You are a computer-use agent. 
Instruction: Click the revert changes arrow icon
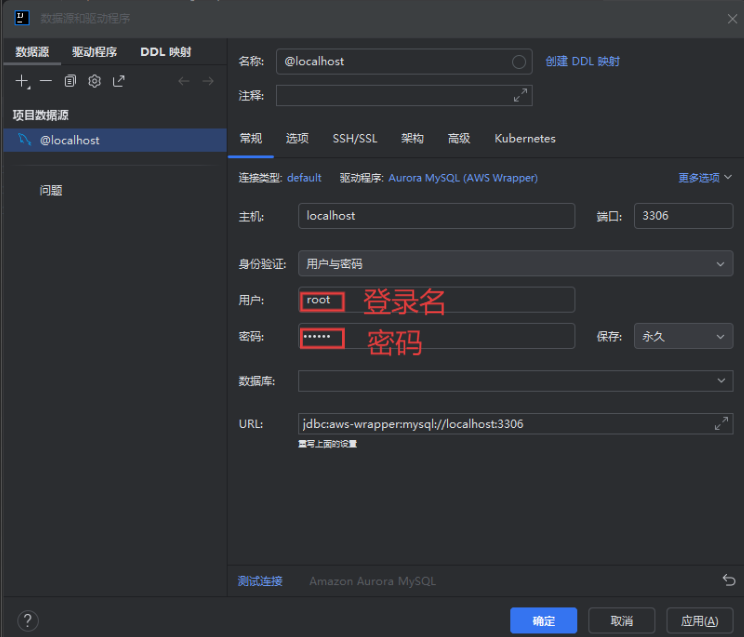coord(729,580)
